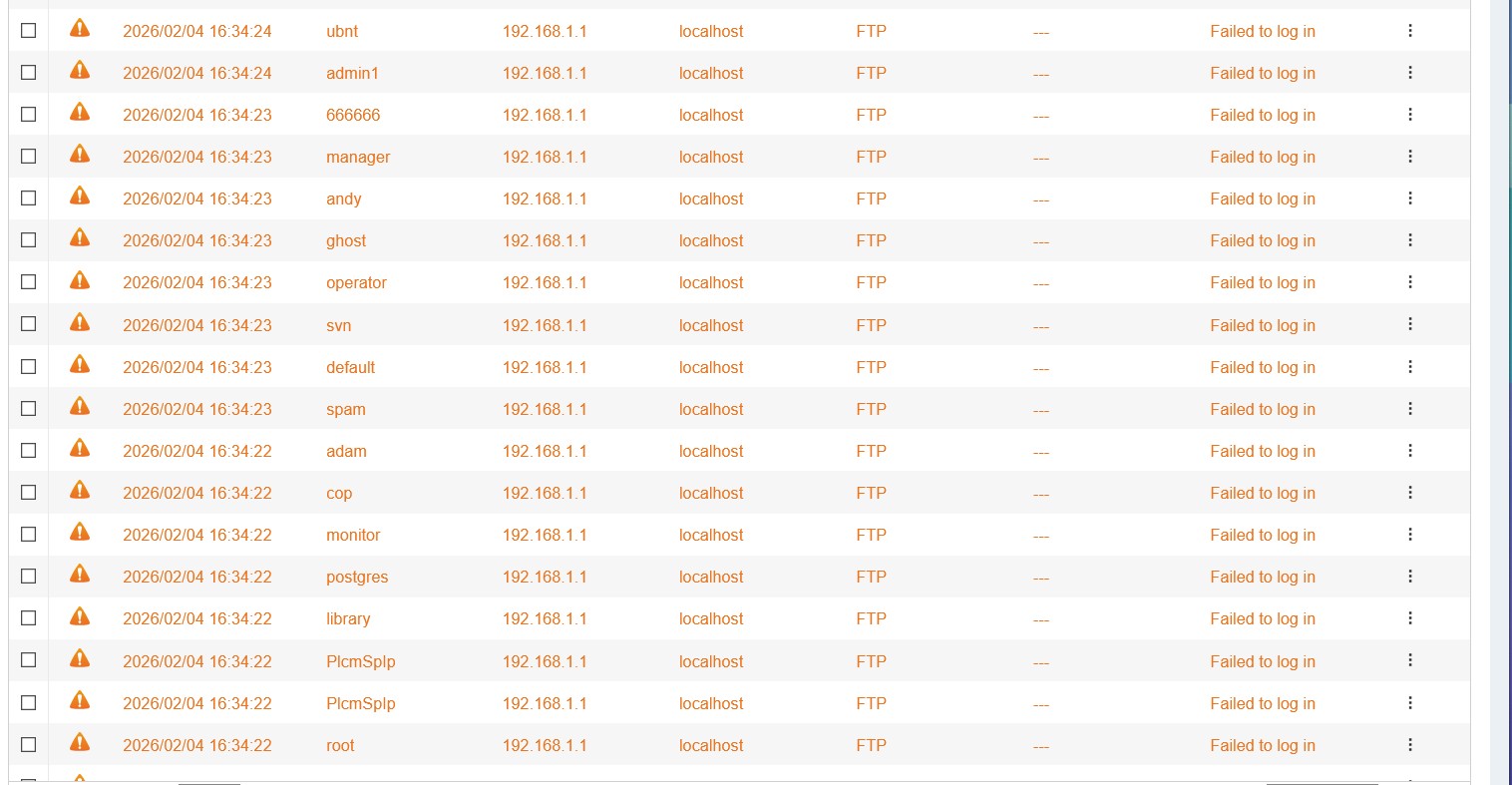
Task: Select the operator row checkbox
Action: (x=29, y=282)
